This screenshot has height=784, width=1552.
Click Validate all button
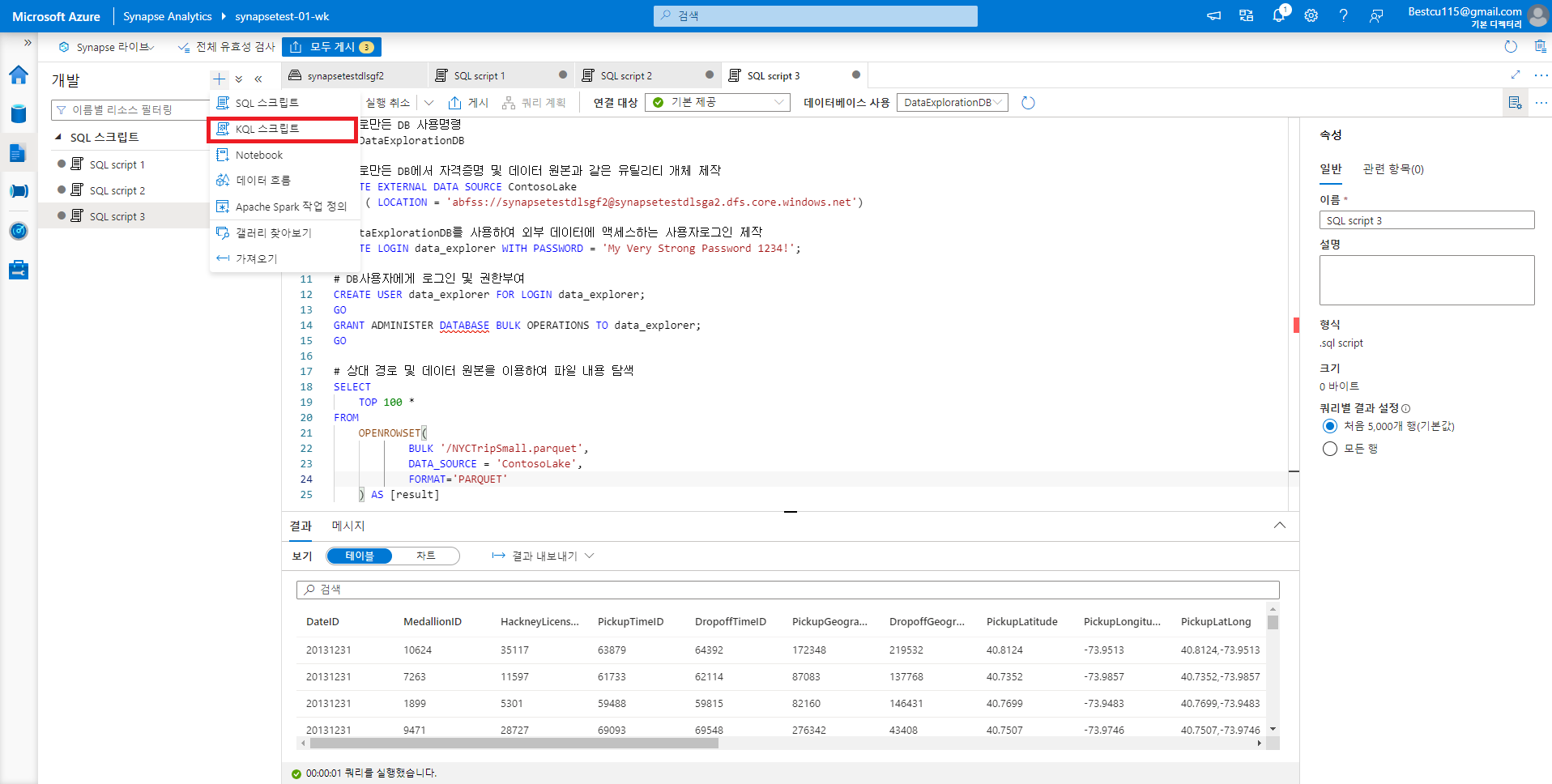[226, 47]
